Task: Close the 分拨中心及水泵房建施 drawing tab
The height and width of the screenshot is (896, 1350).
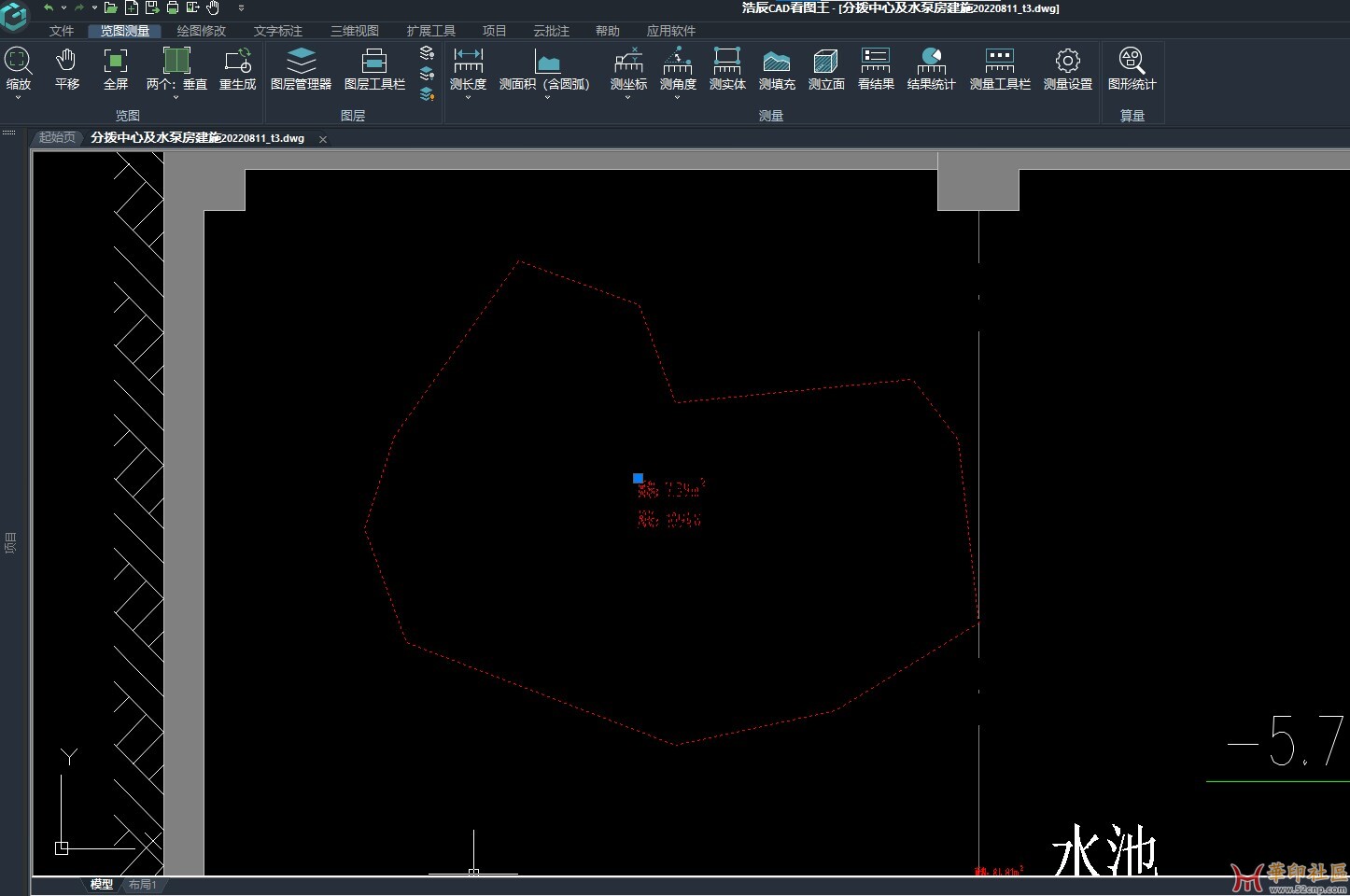Action: [x=323, y=139]
